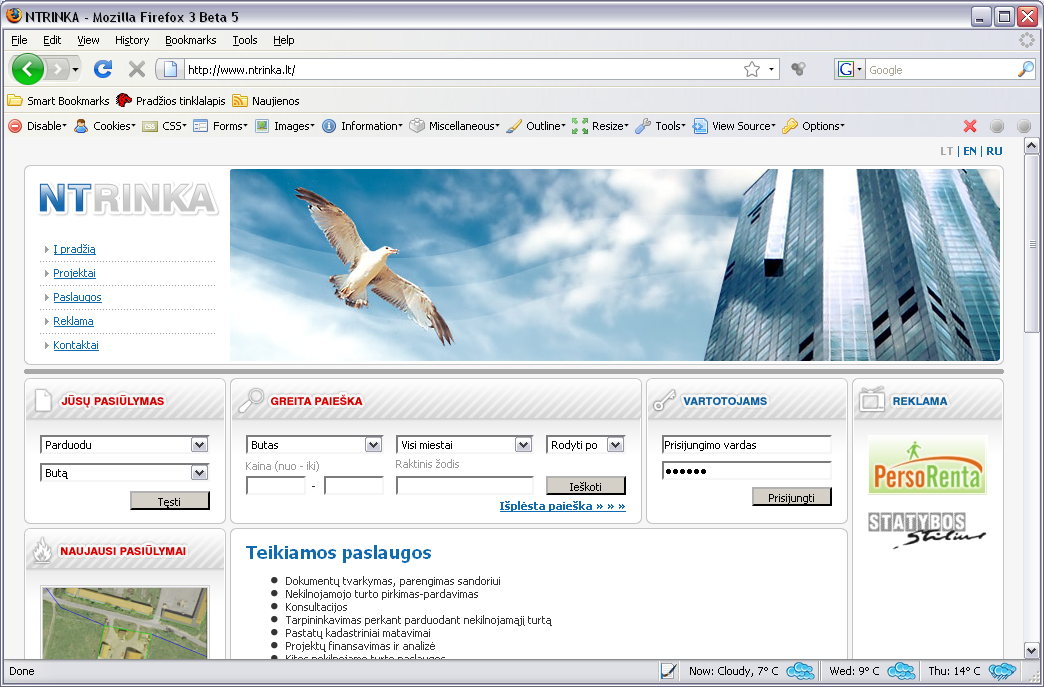Viewport: 1044px width, 687px height.
Task: Go back with the green arrow button
Action: pyautogui.click(x=28, y=69)
